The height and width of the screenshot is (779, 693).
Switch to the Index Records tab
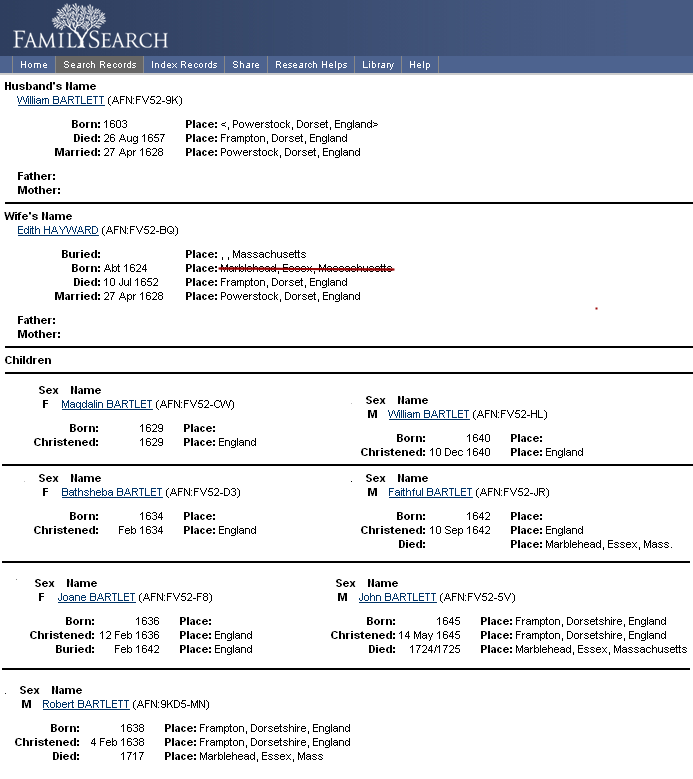coord(184,65)
